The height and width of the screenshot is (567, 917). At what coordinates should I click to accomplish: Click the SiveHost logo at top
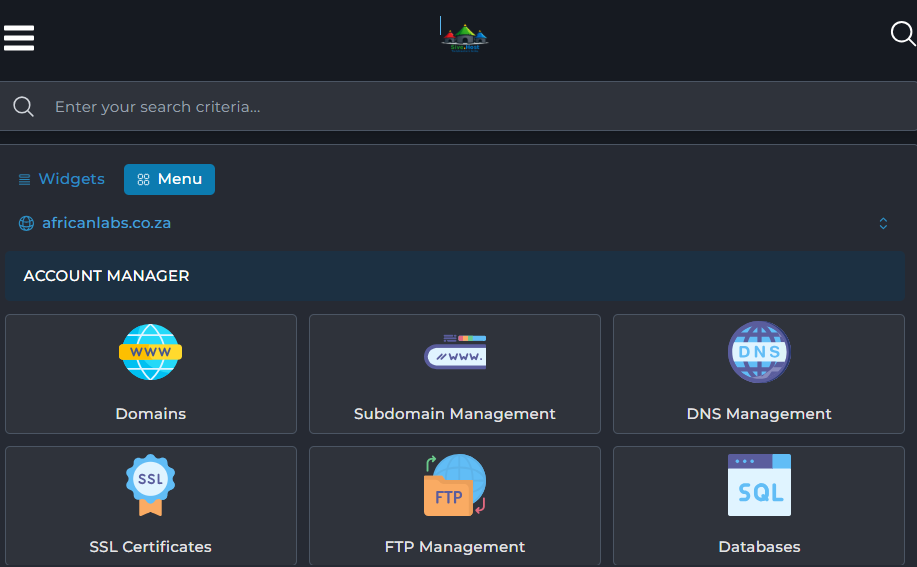pos(464,38)
